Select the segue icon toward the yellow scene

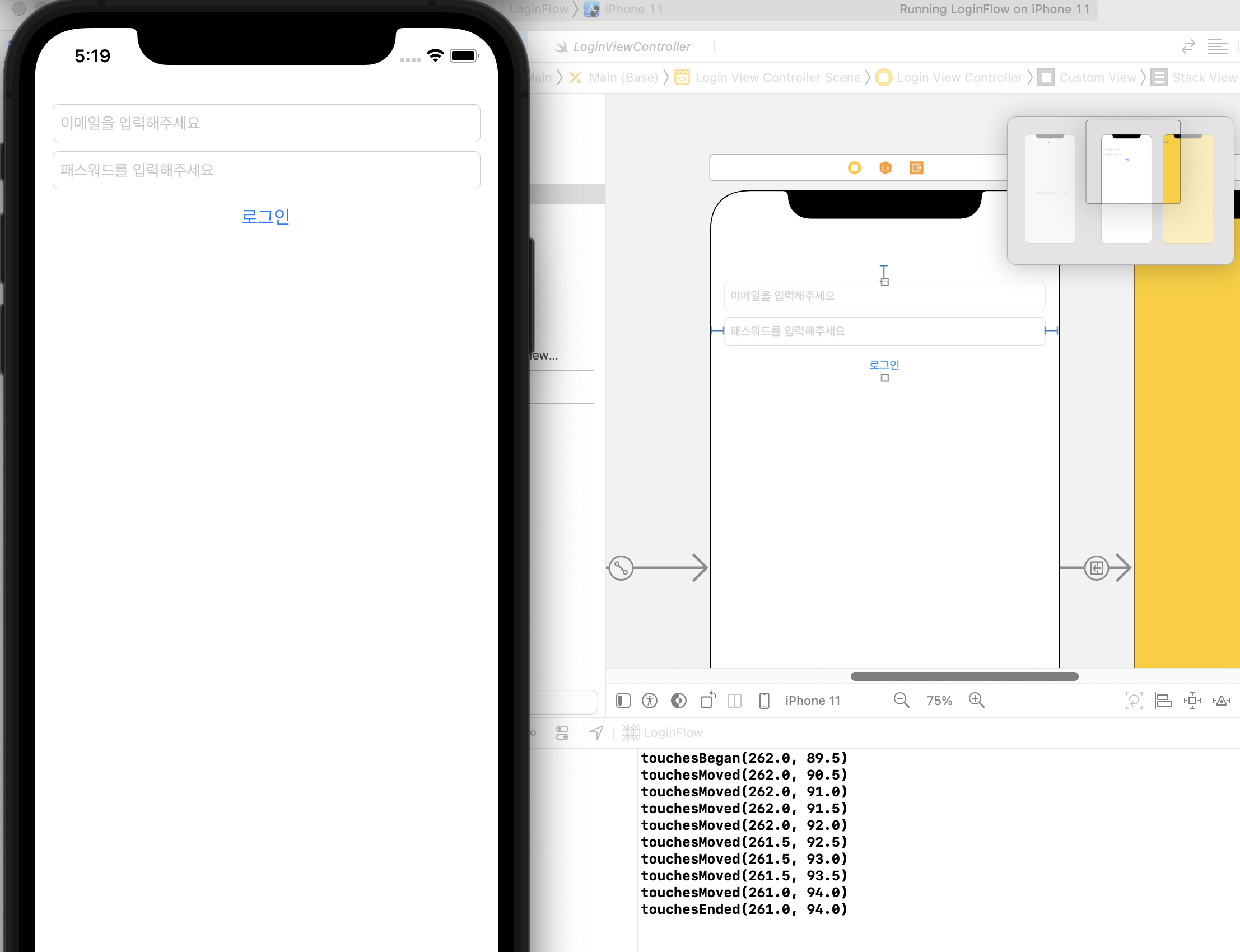(x=1097, y=568)
